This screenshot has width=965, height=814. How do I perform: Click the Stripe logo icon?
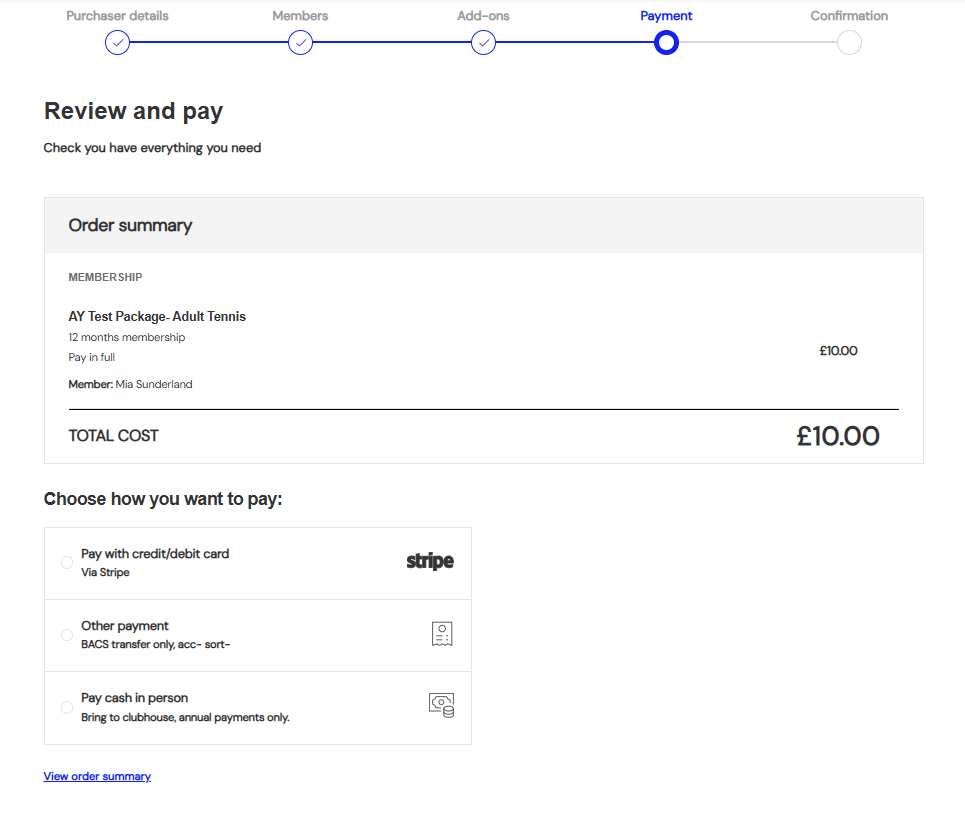pos(430,562)
